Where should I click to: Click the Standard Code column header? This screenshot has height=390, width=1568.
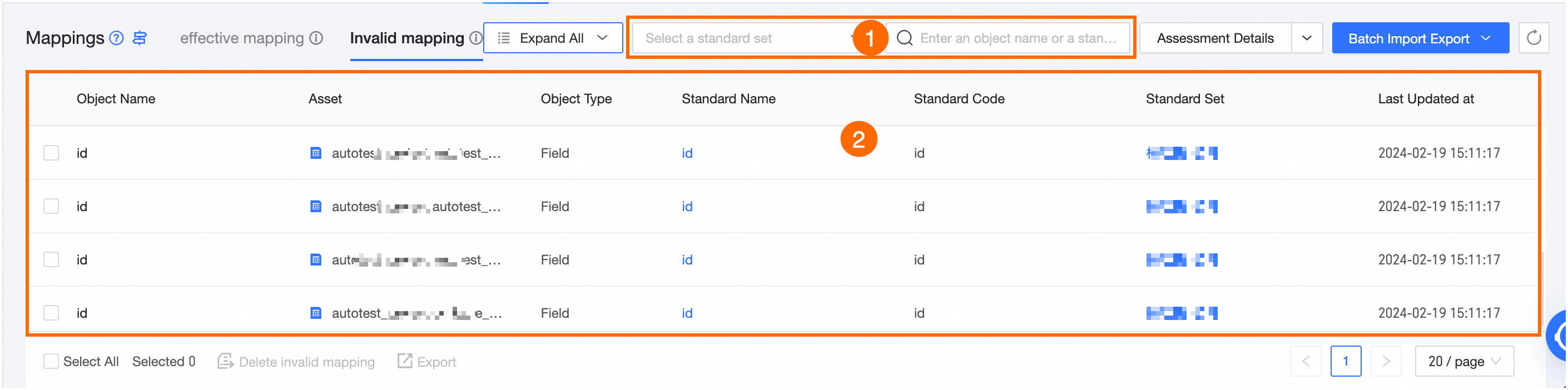coord(959,98)
